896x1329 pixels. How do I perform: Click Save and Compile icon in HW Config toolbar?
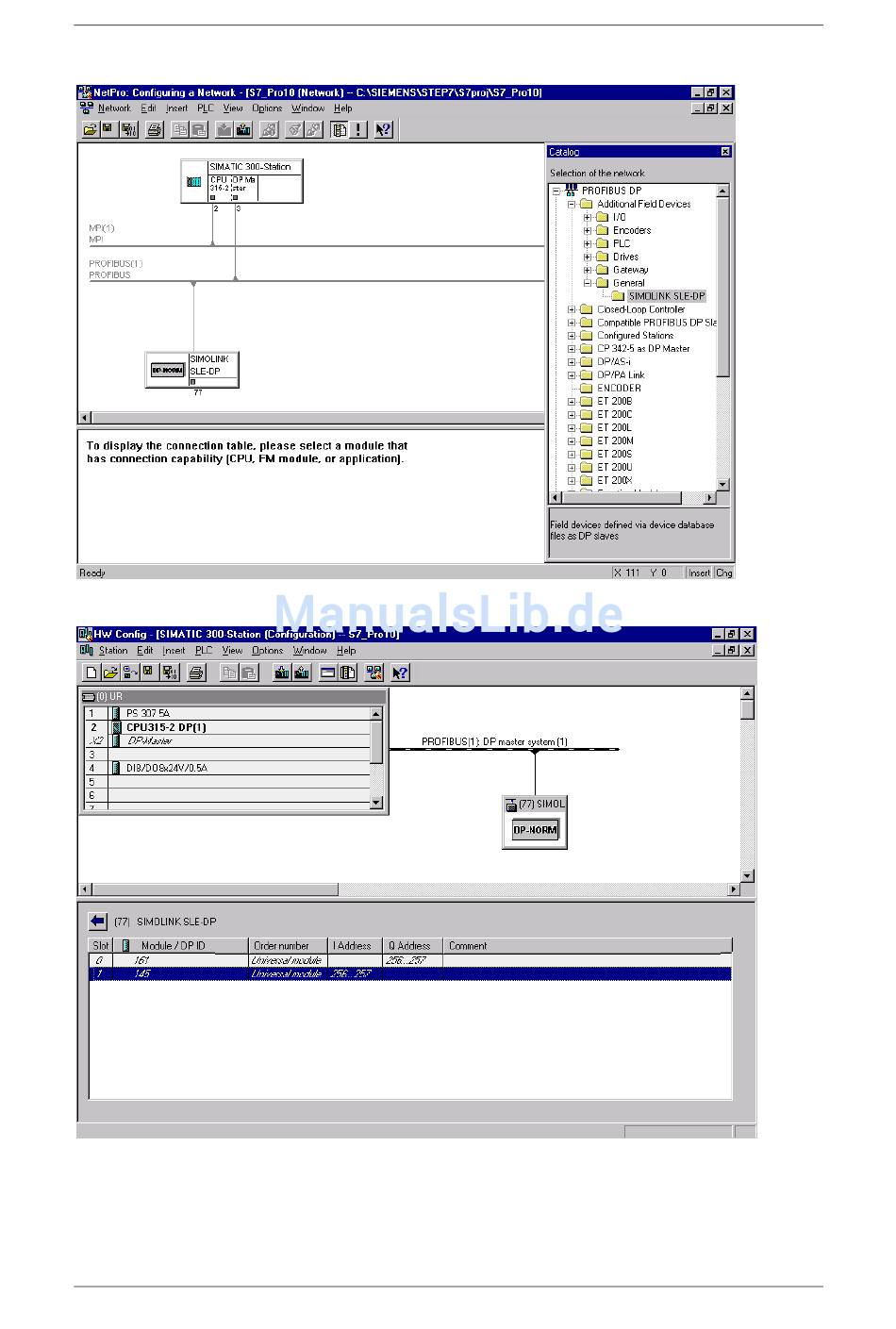(x=170, y=673)
